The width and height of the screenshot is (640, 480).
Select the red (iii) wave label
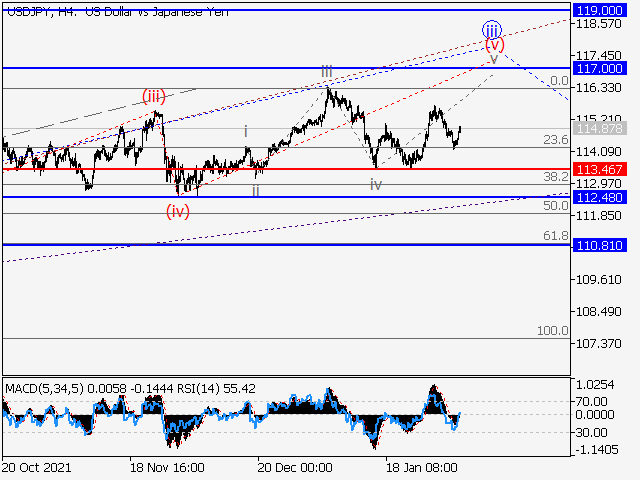[153, 97]
